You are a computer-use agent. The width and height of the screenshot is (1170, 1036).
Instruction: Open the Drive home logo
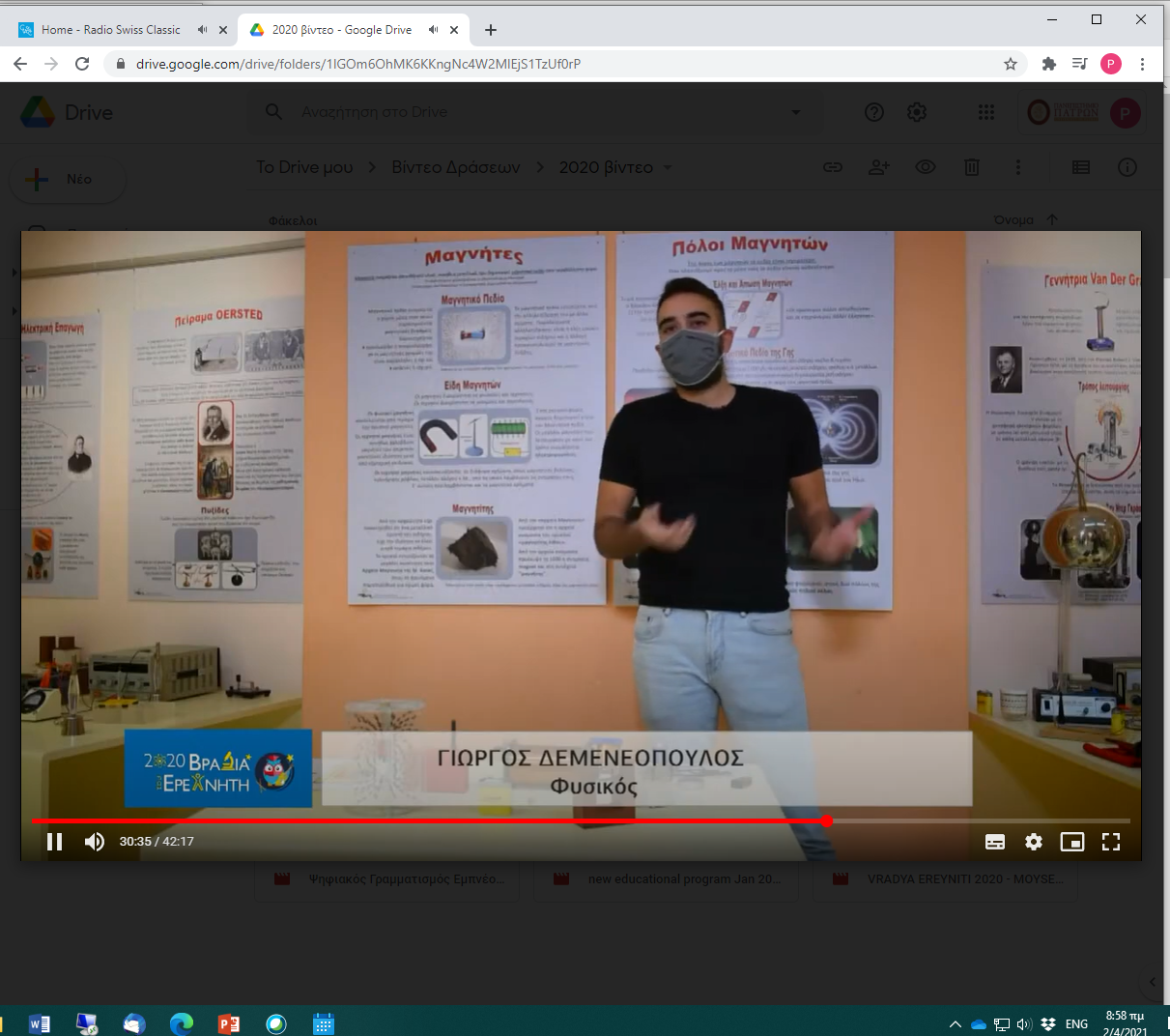pos(66,112)
